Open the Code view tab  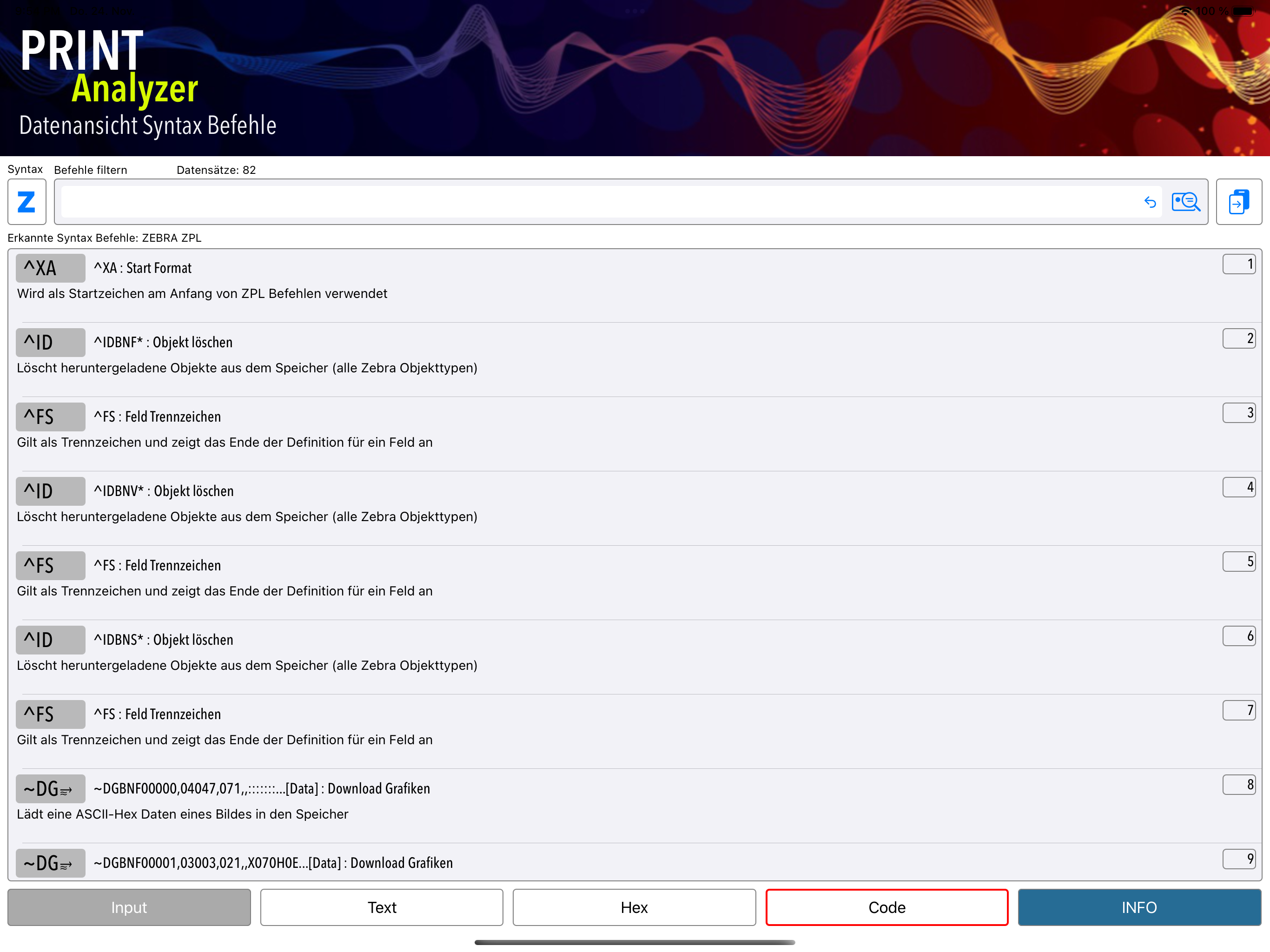[x=886, y=907]
